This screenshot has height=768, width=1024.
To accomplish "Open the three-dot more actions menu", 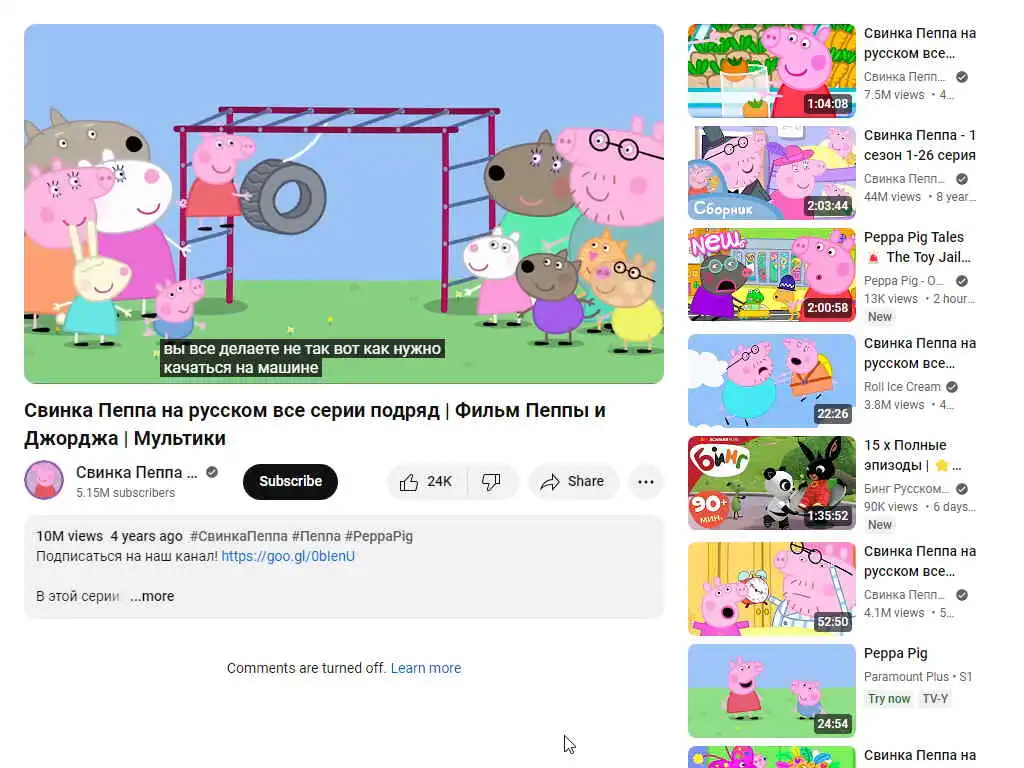I will [x=646, y=482].
